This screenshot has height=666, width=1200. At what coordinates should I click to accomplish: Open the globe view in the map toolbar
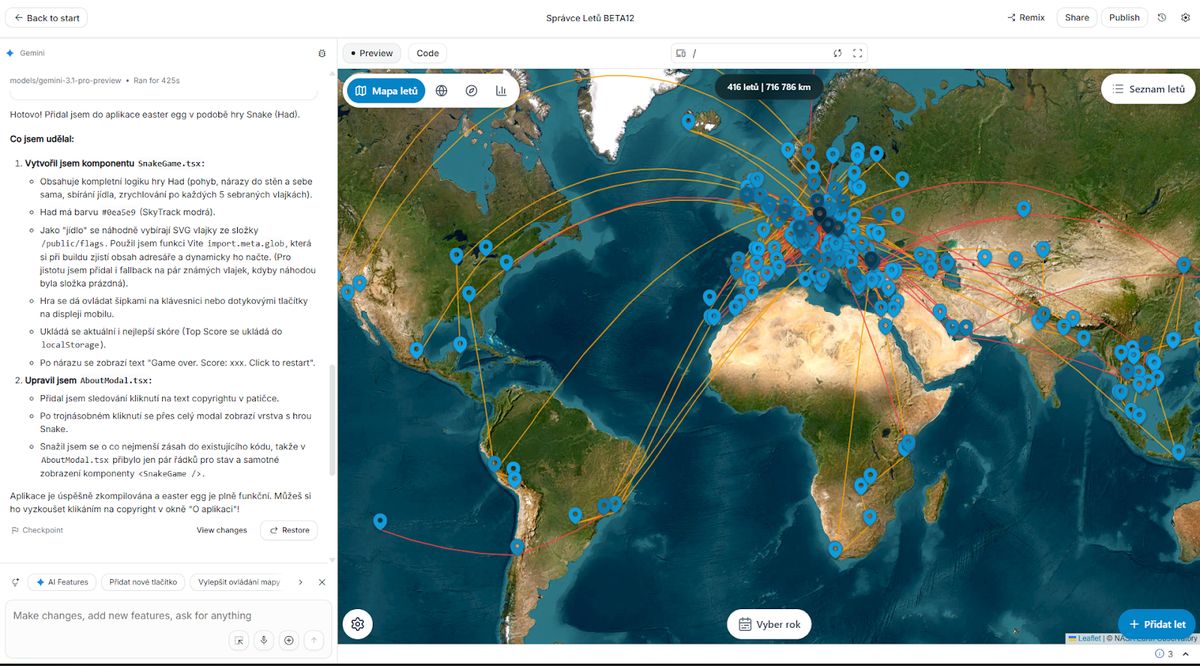441,91
